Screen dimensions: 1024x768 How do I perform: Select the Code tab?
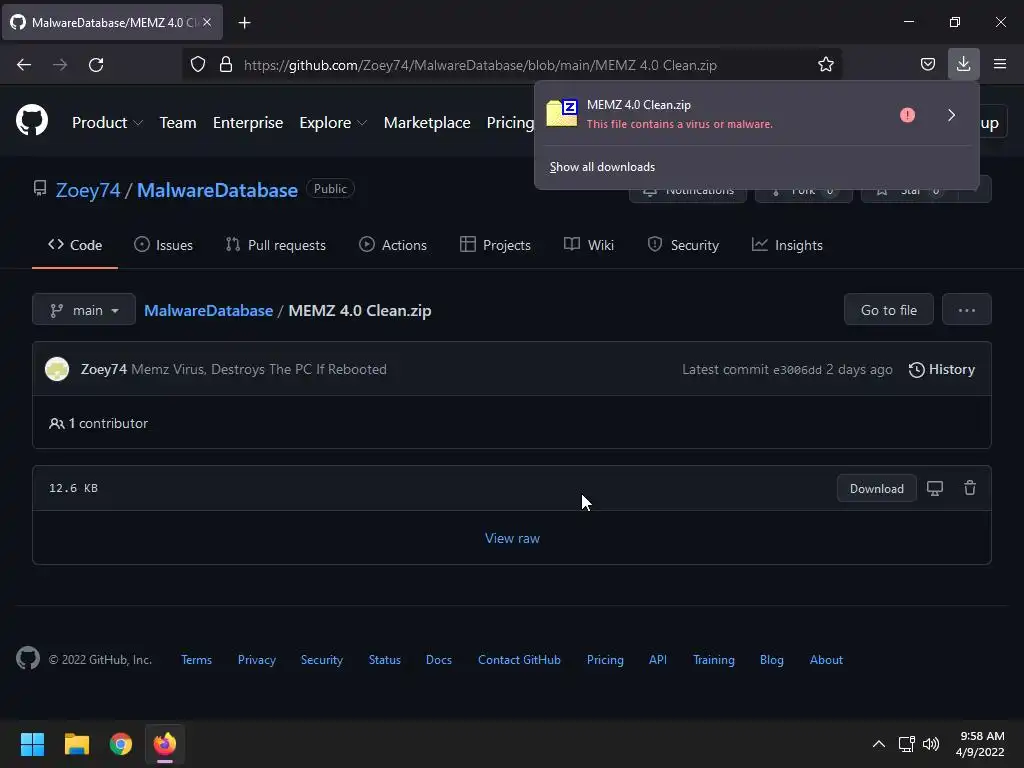coord(75,245)
